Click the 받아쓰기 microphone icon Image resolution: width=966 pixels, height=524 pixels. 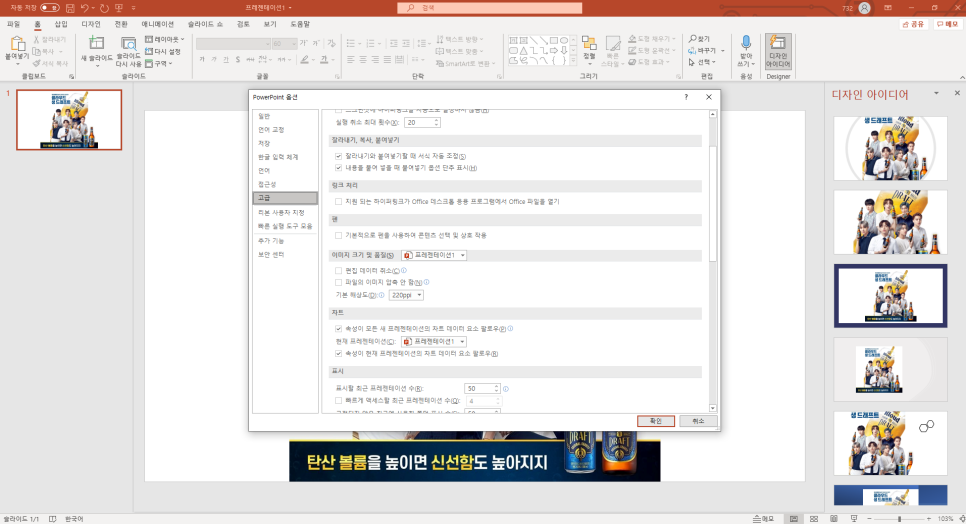[x=746, y=42]
